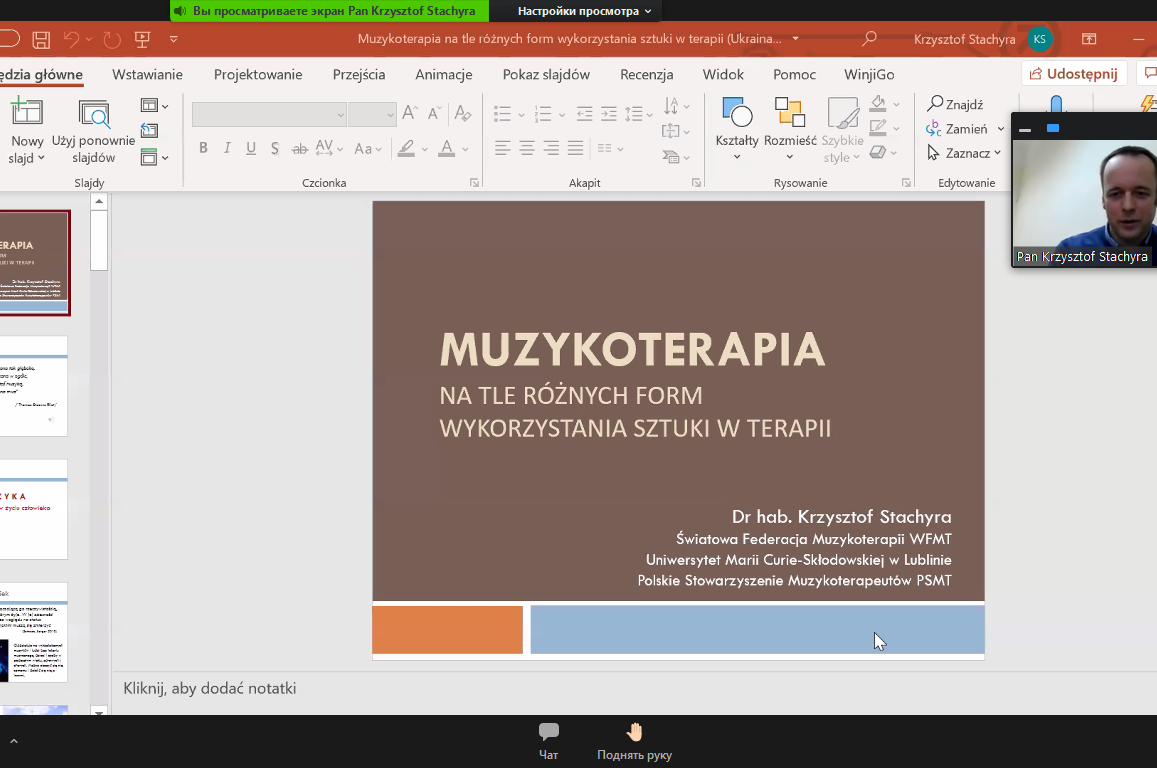1157x768 pixels.
Task: Open the Kształty shapes gallery
Action: (x=737, y=115)
